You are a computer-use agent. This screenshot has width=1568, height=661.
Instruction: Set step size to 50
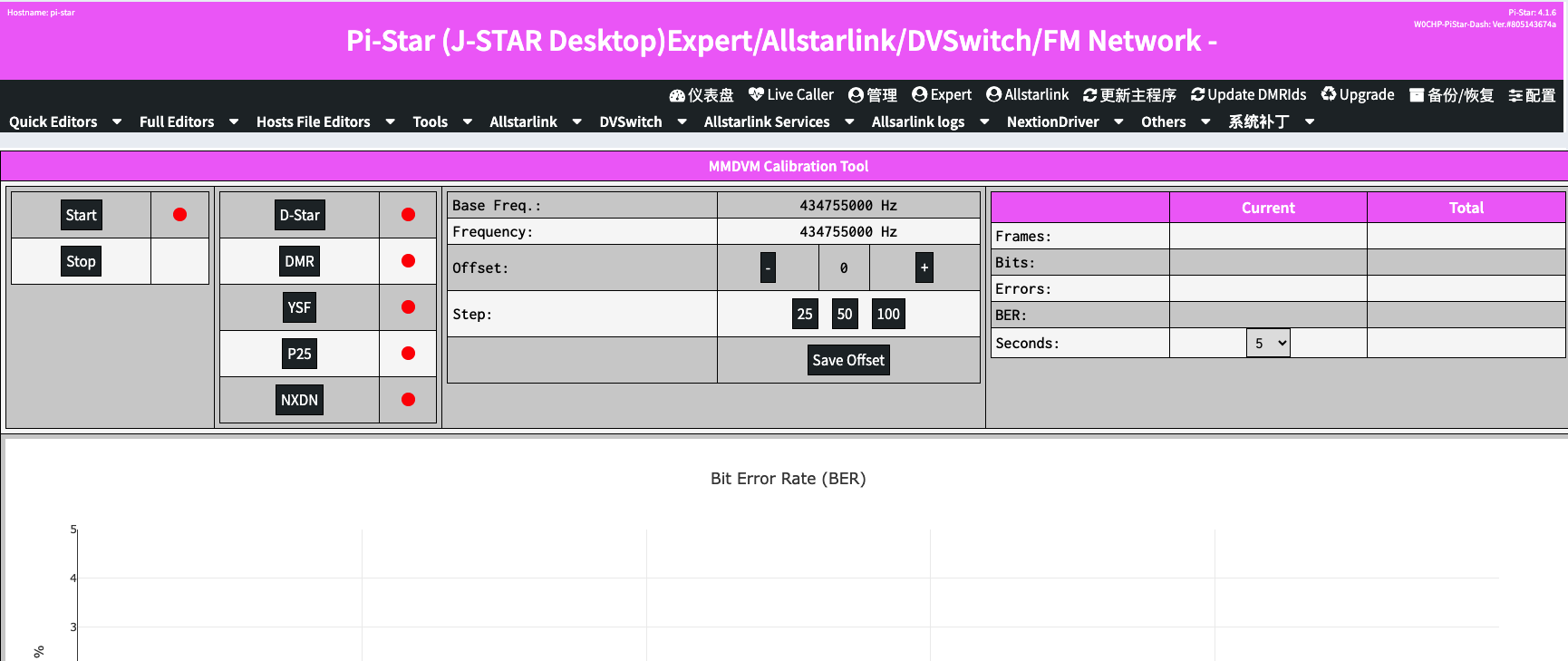point(845,314)
